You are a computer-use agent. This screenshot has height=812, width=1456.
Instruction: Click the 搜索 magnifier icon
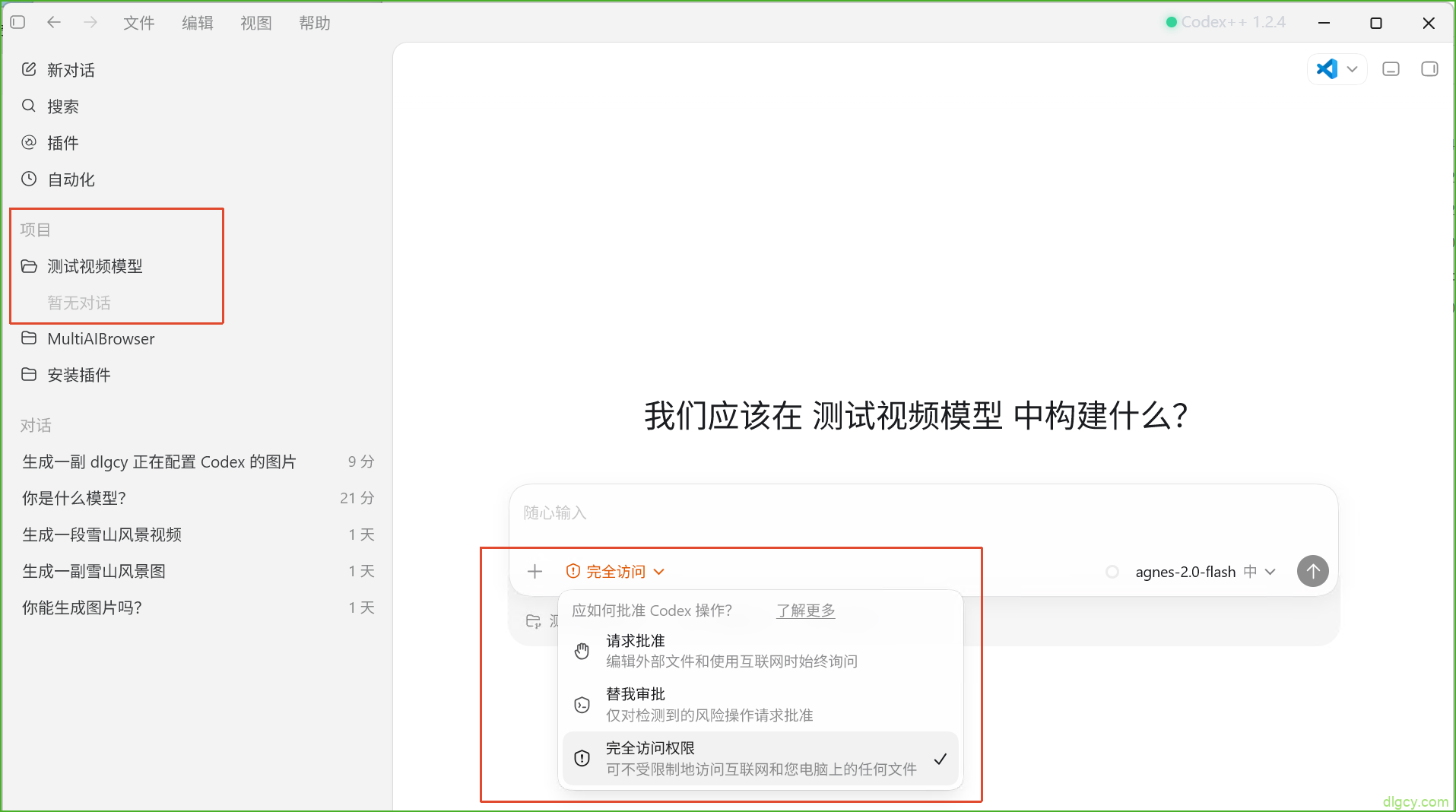(29, 106)
